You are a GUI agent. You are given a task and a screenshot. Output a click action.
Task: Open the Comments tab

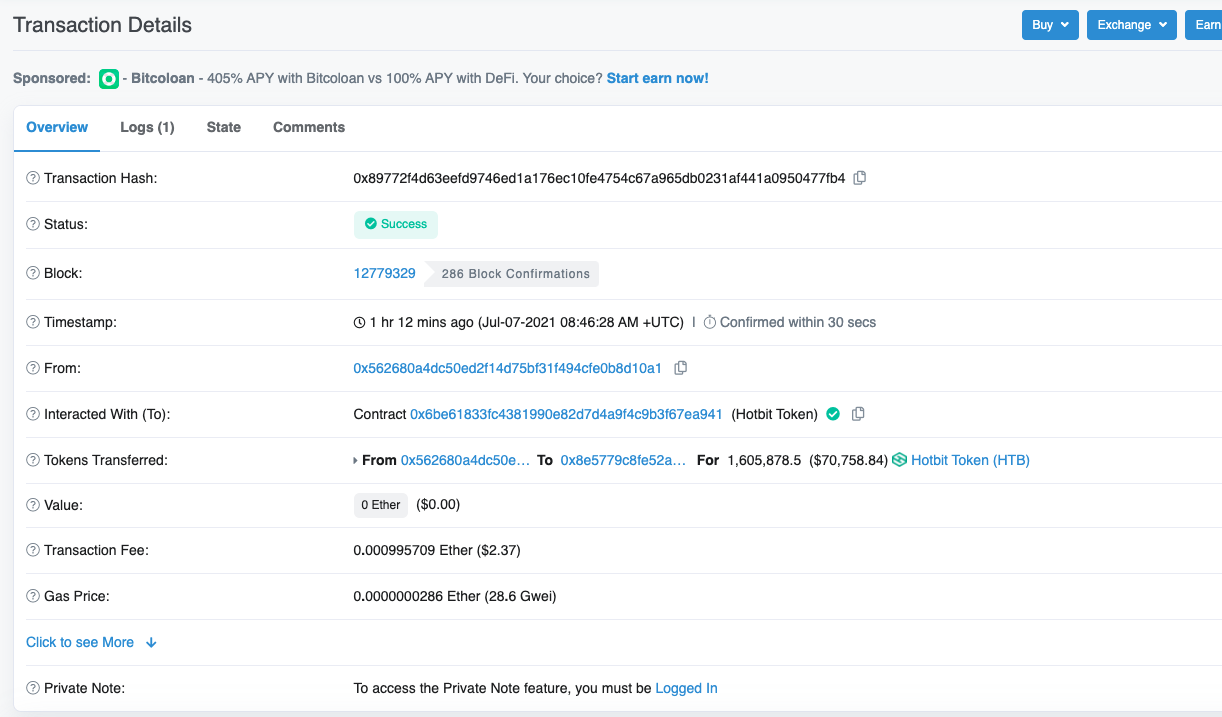(308, 127)
